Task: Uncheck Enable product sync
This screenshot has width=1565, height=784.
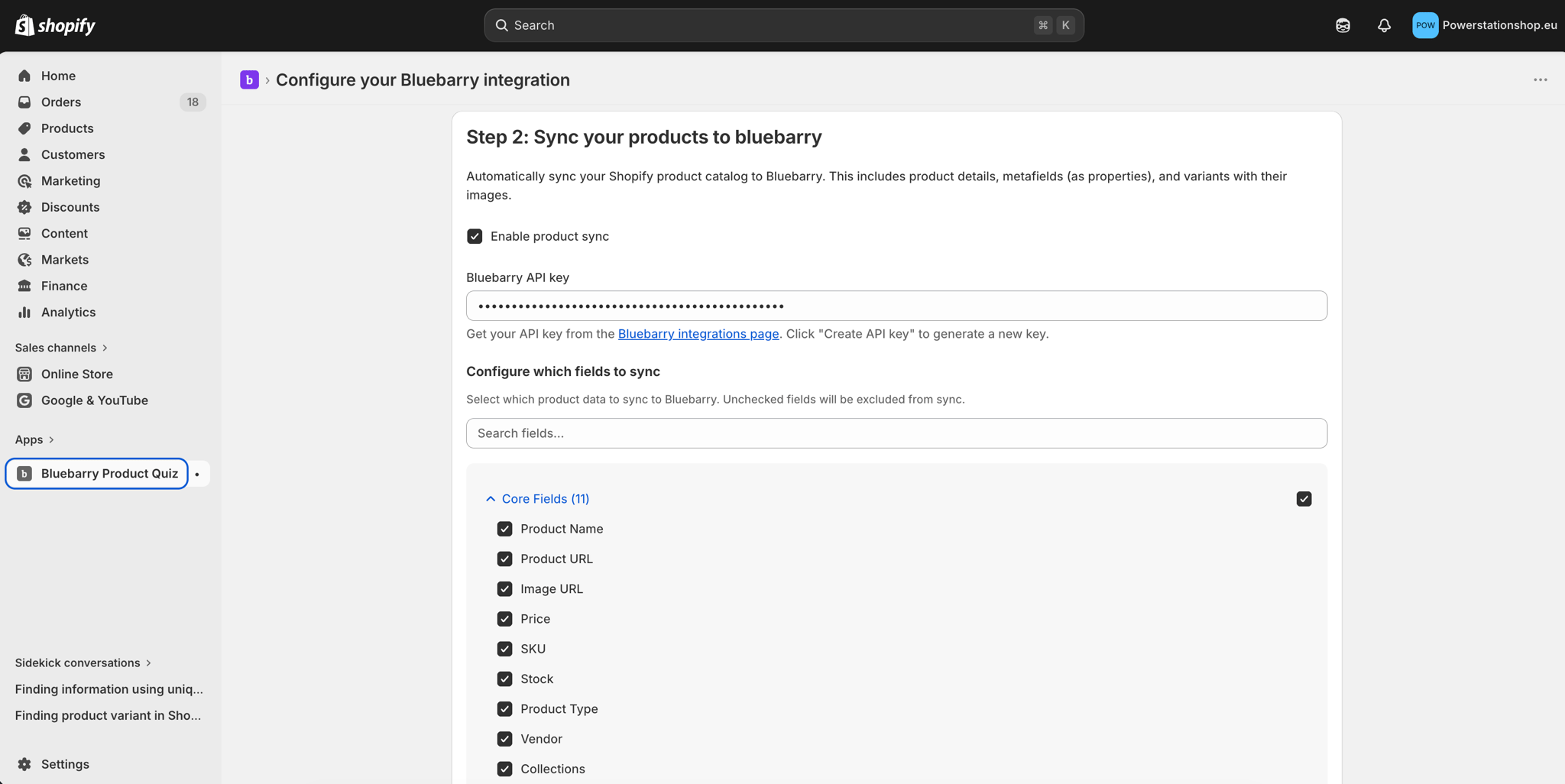Action: click(x=475, y=236)
